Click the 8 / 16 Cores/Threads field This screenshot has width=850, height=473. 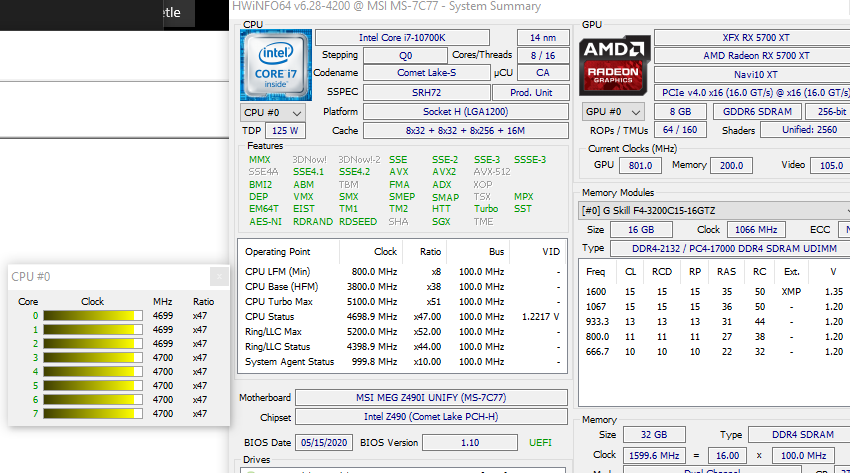pos(543,55)
